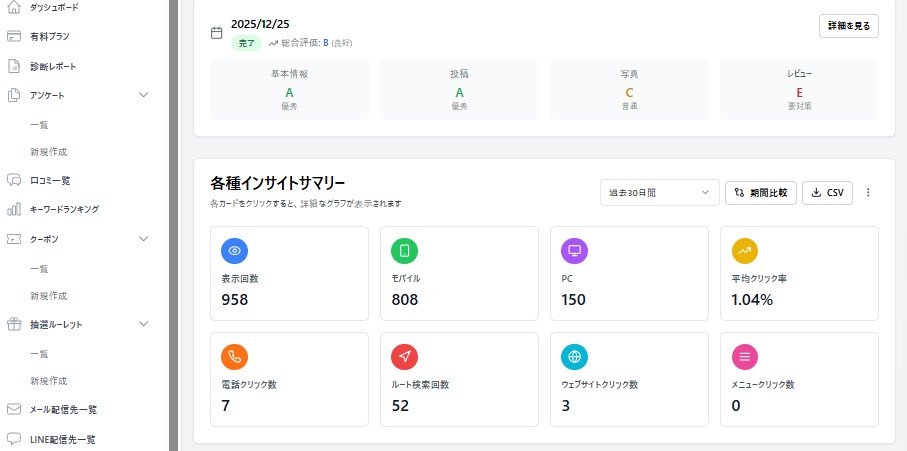Open 新規作成 under クーポン
The image size is (907, 451).
click(x=49, y=296)
